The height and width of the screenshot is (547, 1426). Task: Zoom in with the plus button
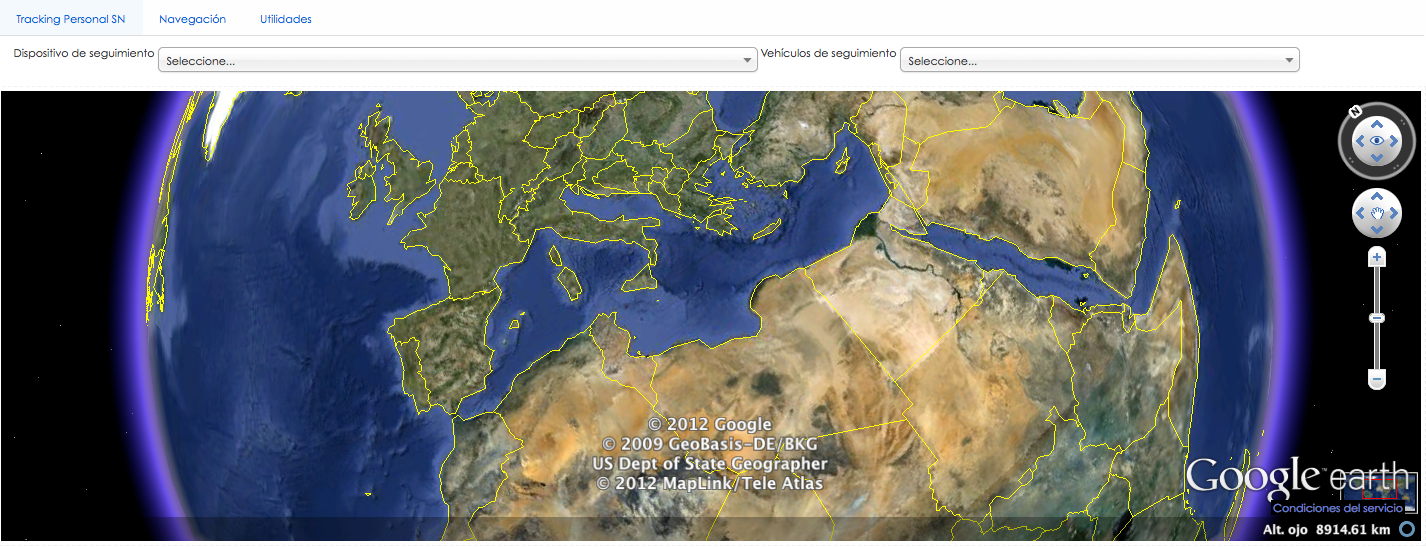(x=1377, y=257)
